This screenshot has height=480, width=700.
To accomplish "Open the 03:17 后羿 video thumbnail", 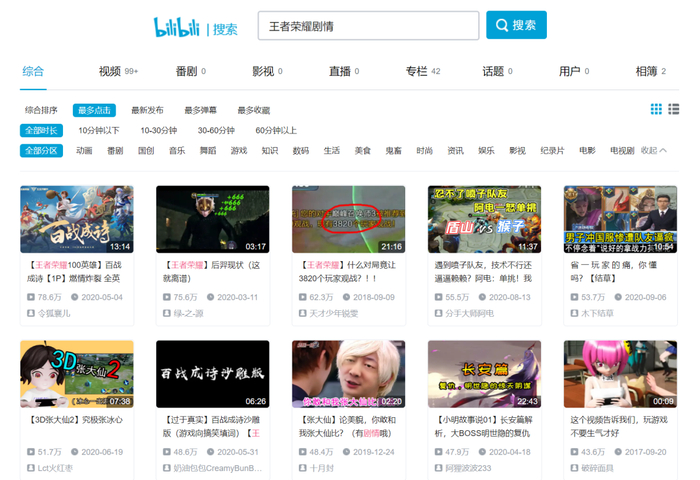I will 212,219.
